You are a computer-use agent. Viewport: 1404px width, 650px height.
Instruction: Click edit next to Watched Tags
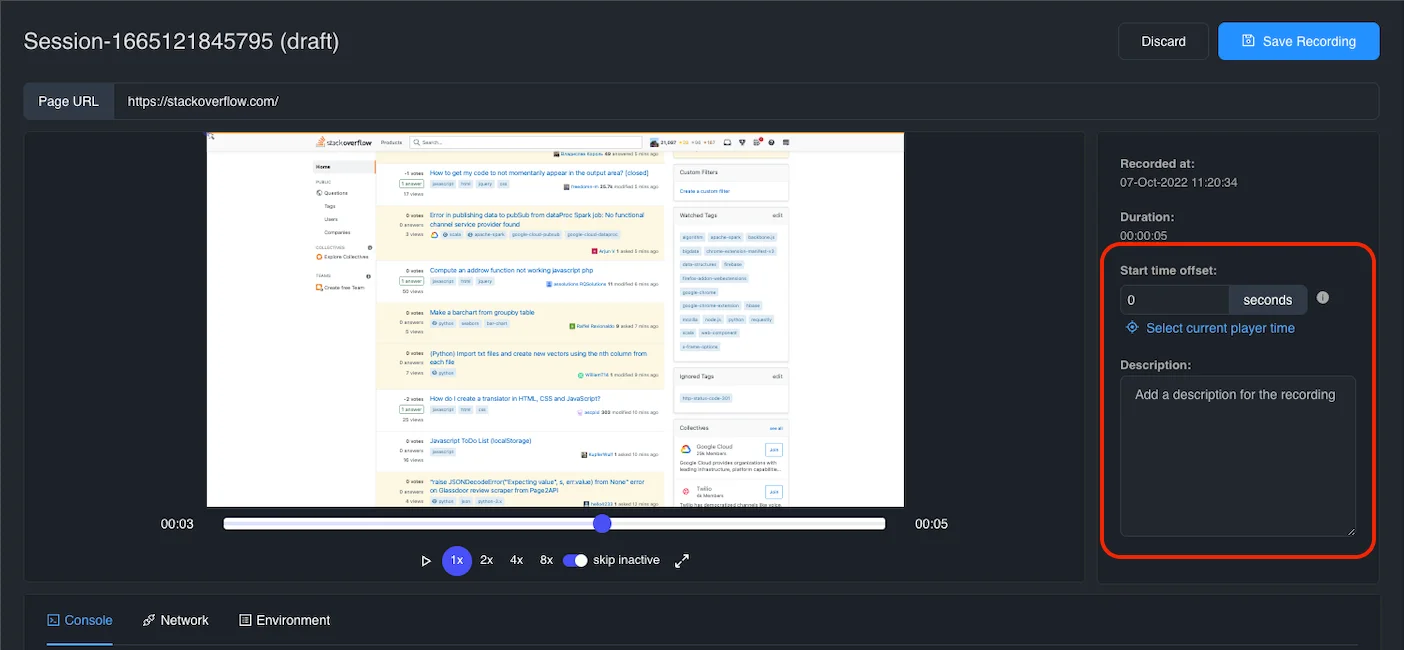coord(777,215)
